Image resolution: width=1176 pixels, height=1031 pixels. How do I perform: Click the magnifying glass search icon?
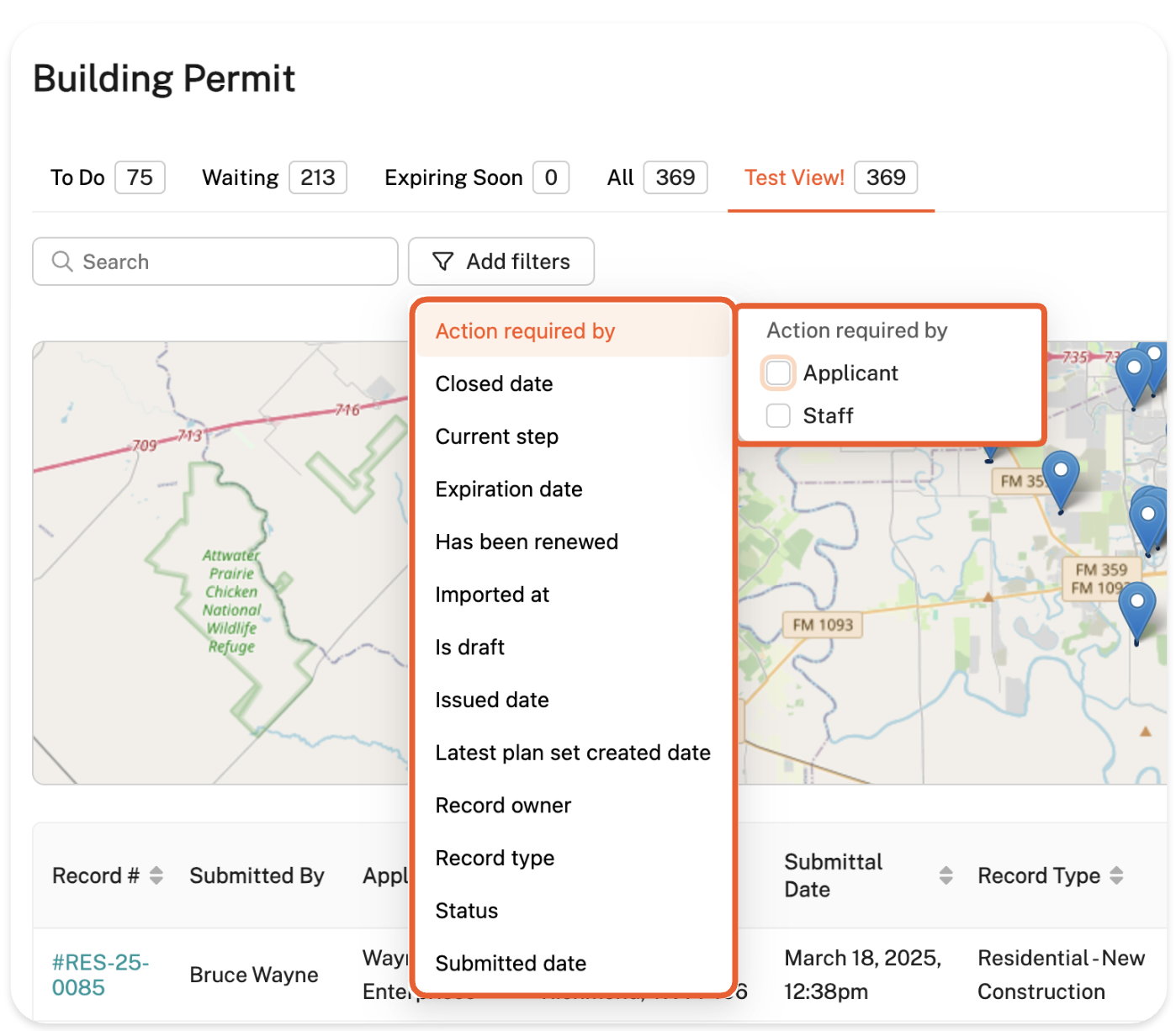click(62, 262)
